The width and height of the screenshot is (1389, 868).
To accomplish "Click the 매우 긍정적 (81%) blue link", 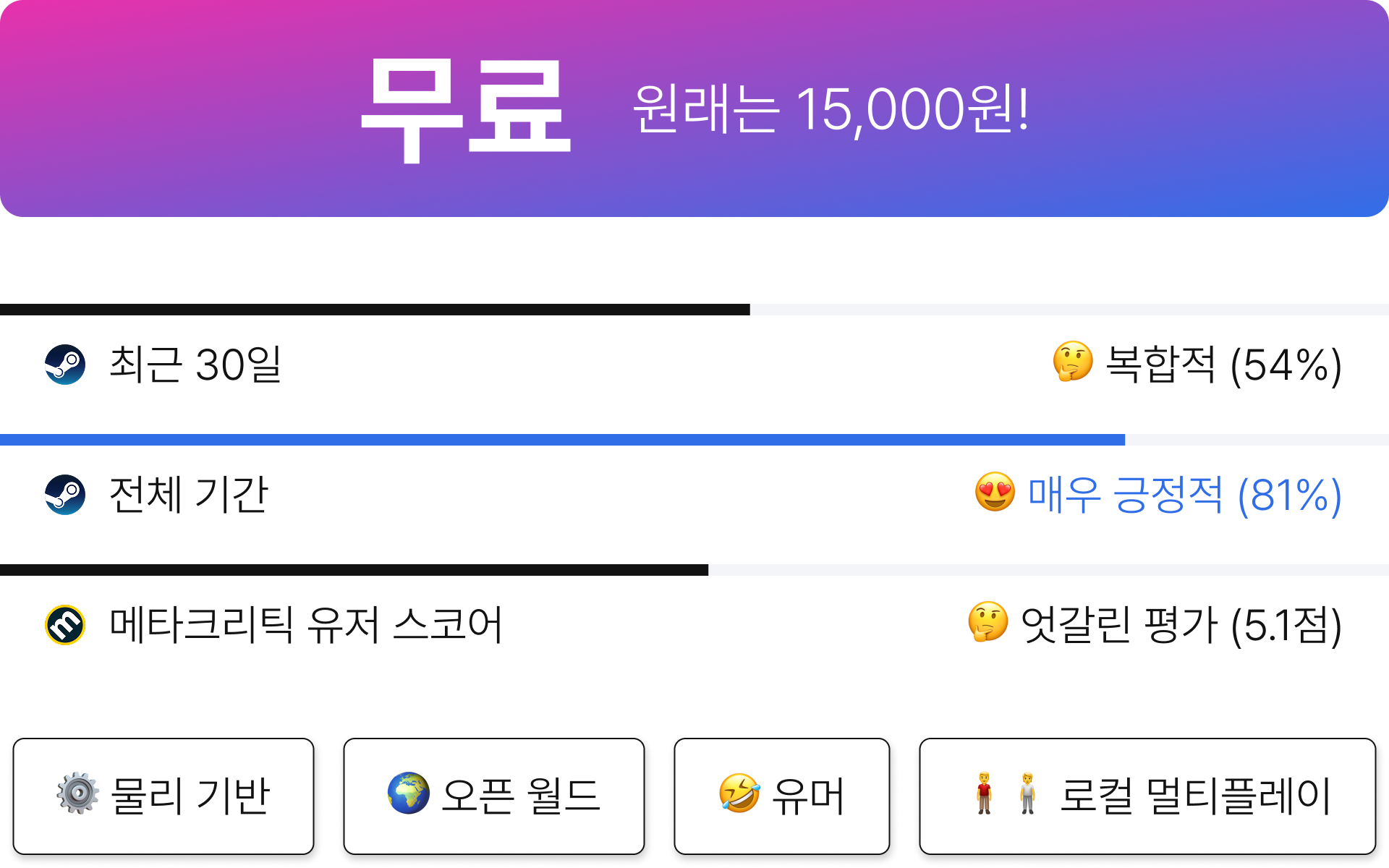I will 1184,495.
